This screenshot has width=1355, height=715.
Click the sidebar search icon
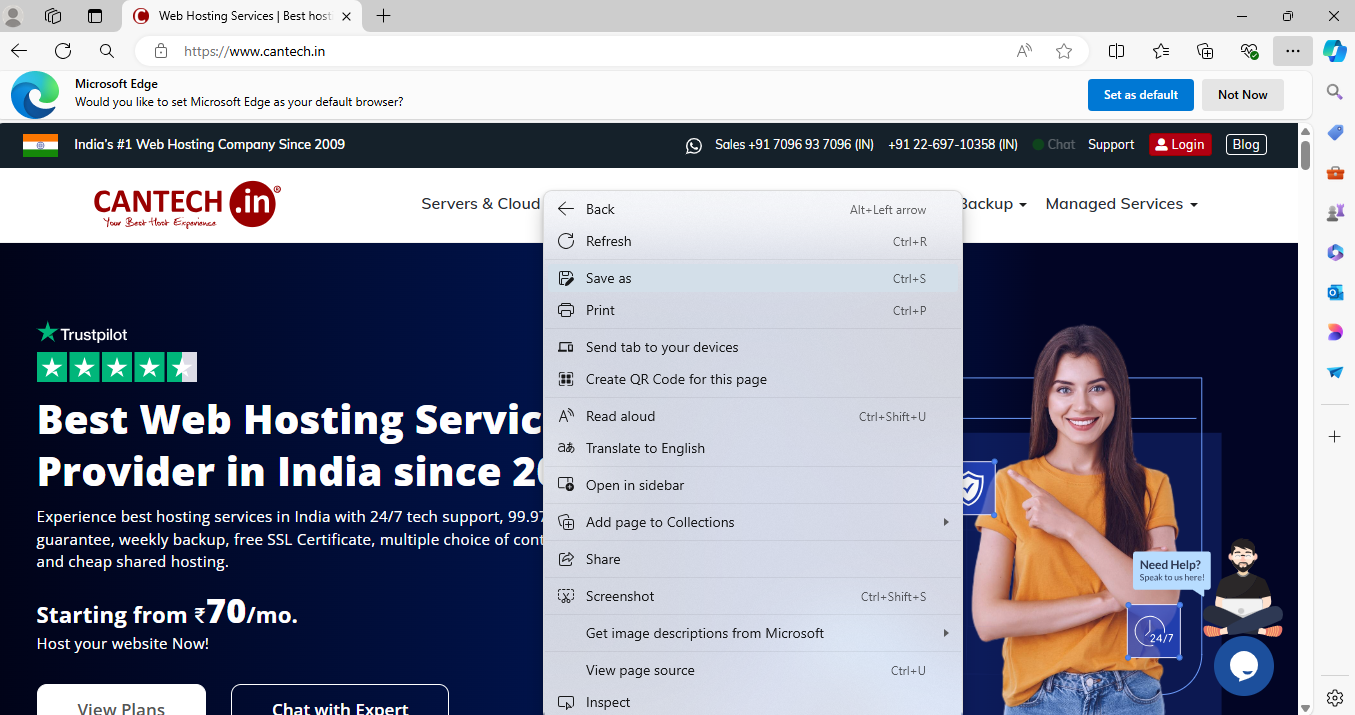pos(1335,92)
